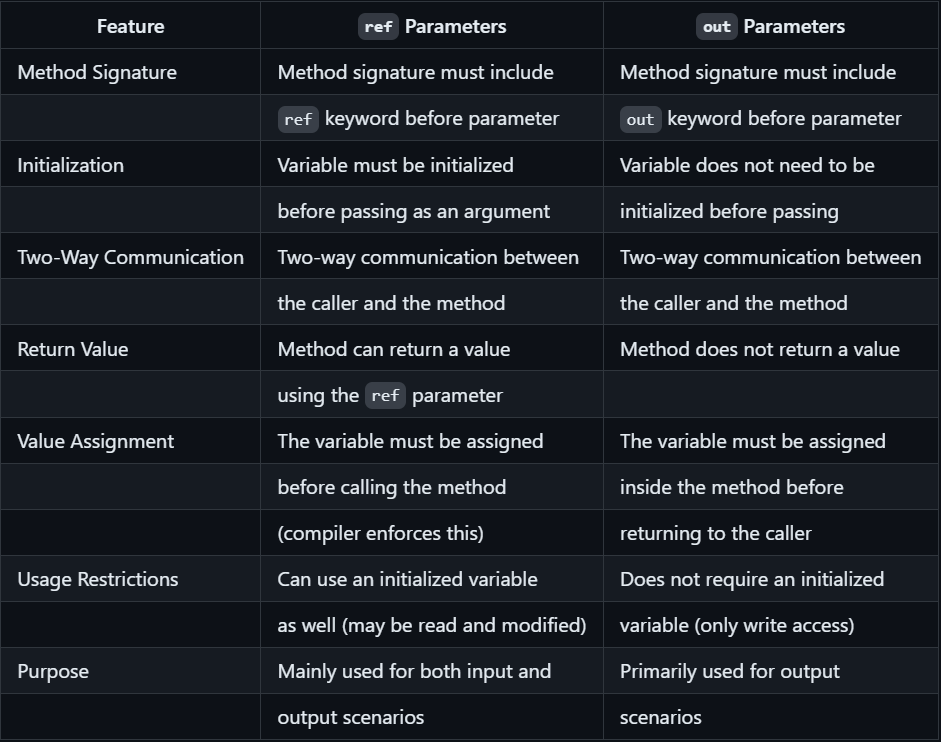
Task: Click the "ref" code badge in the header row
Action: (x=378, y=27)
